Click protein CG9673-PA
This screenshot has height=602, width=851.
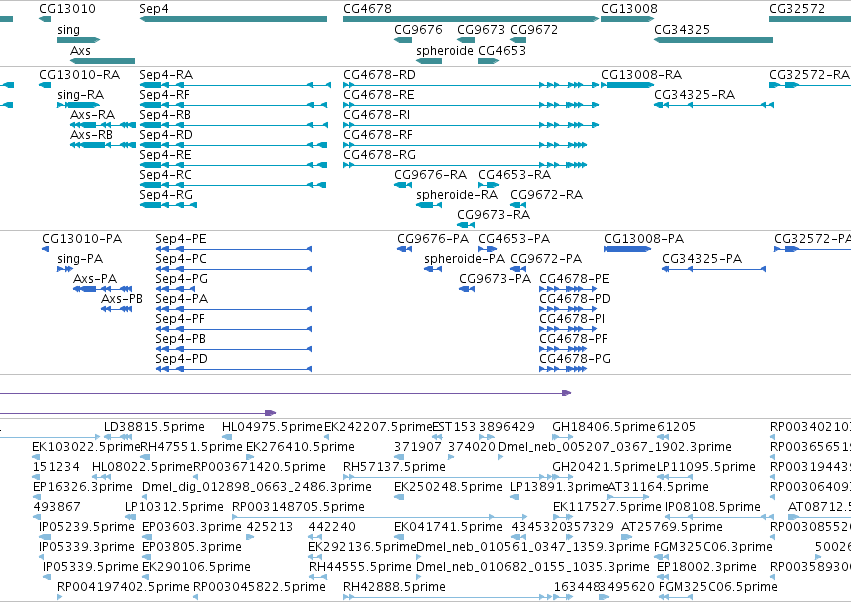(467, 289)
